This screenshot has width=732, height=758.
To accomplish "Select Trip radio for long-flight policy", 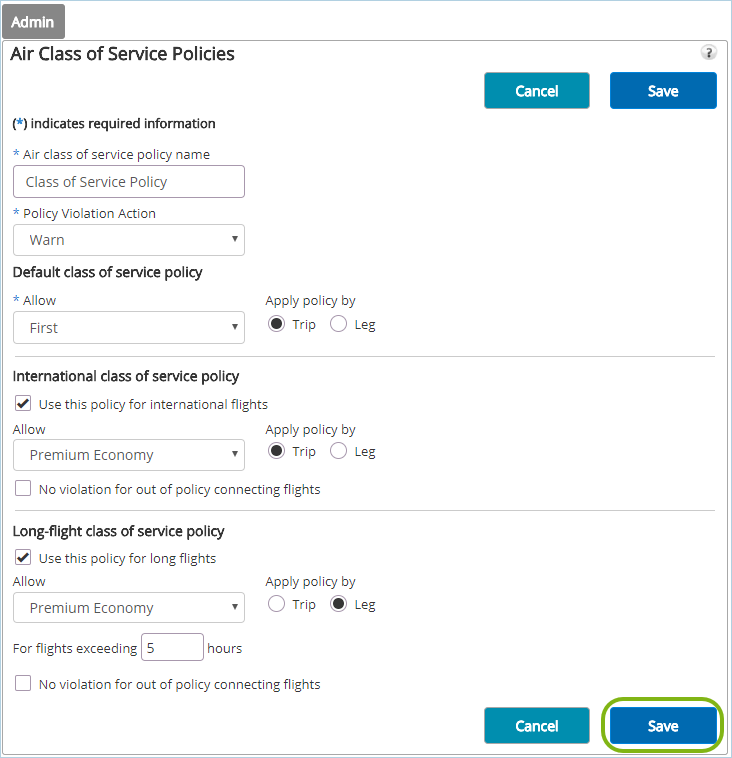I will (x=277, y=604).
